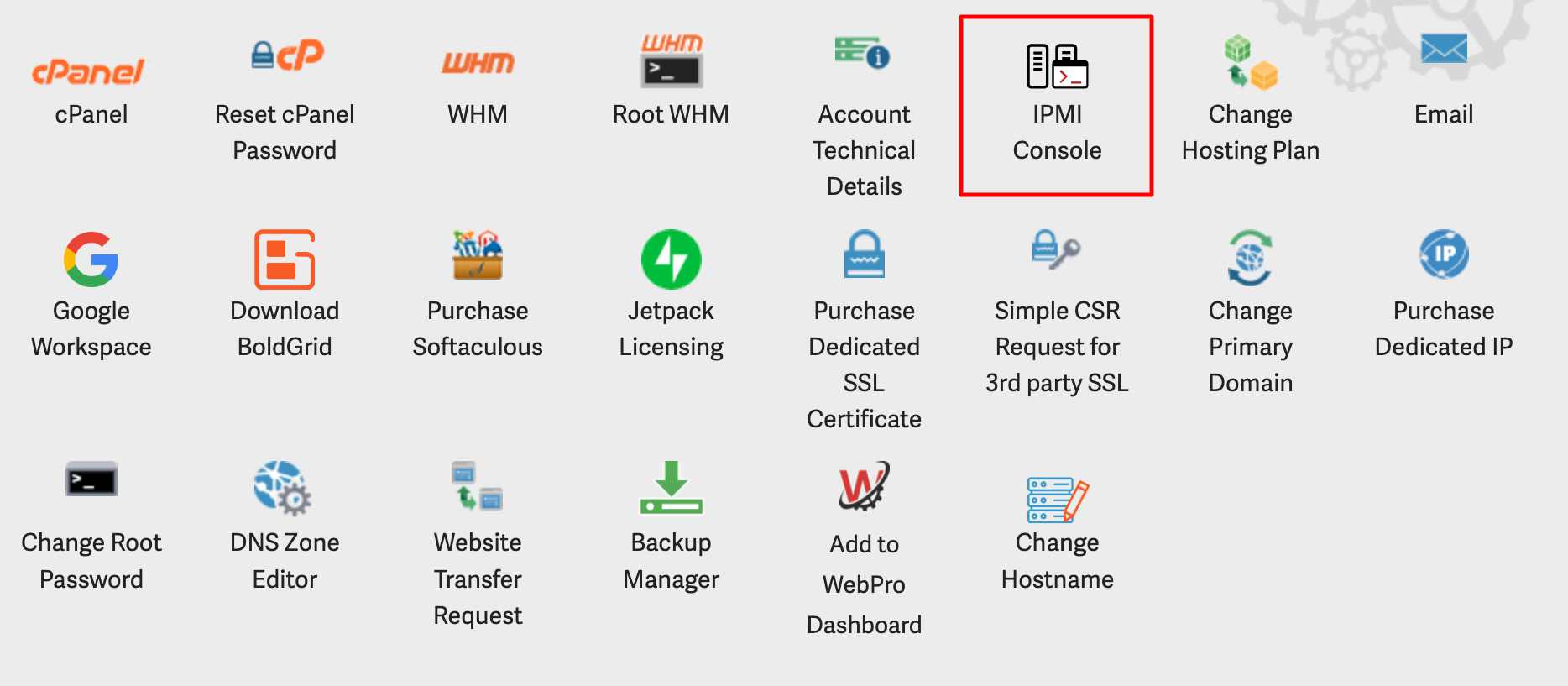
Task: Open the Purchase Softaculous toolbox icon
Action: pos(478,254)
